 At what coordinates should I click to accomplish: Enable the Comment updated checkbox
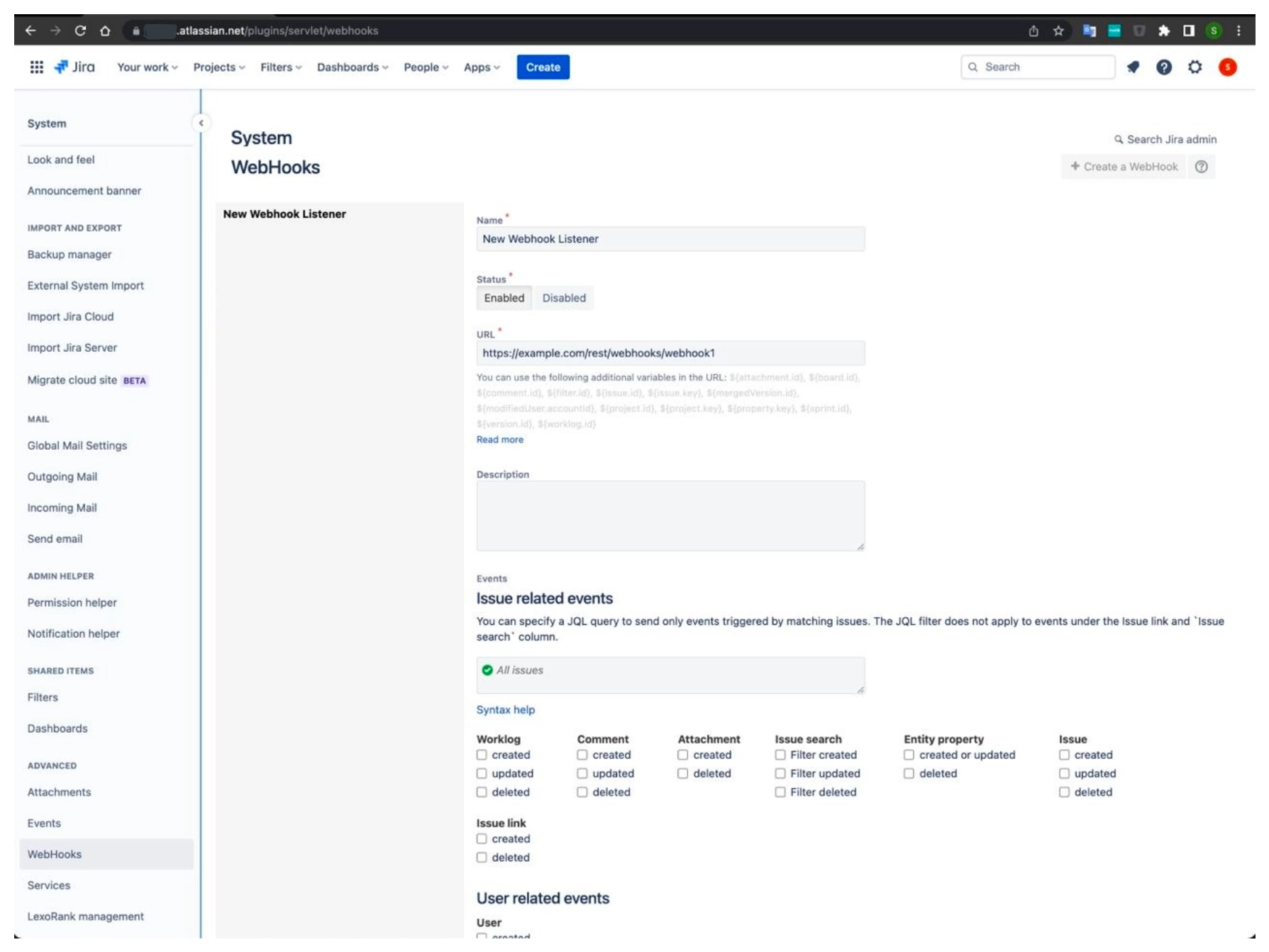click(582, 773)
